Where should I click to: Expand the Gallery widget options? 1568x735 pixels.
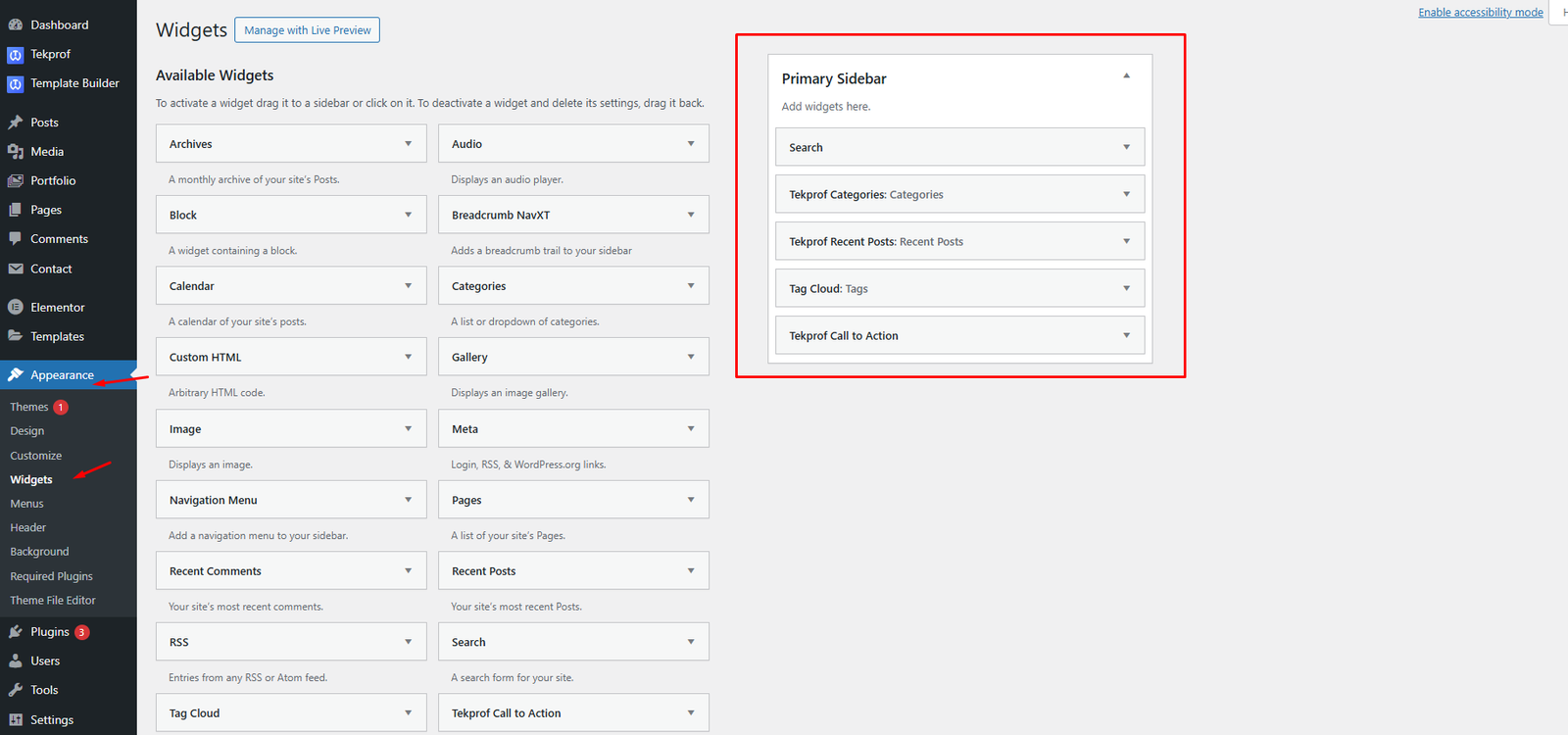690,357
